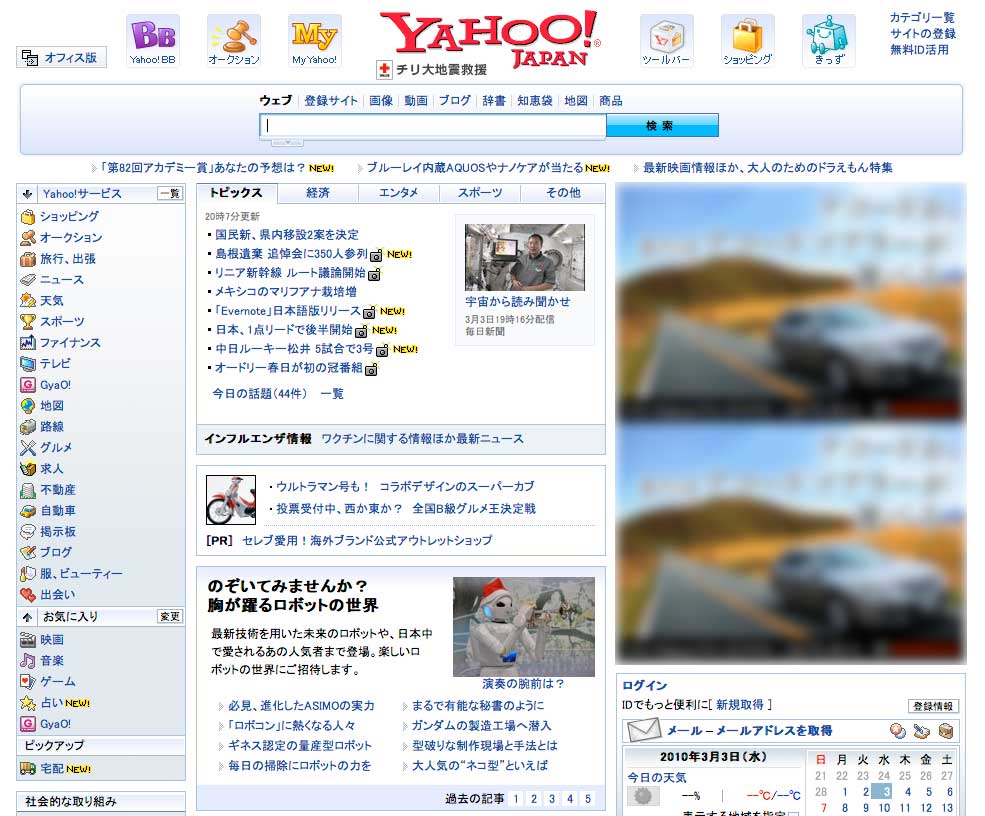Open メール－メールアドレスを取得 link
Viewport: 985px width, 816px height.
pyautogui.click(x=749, y=731)
